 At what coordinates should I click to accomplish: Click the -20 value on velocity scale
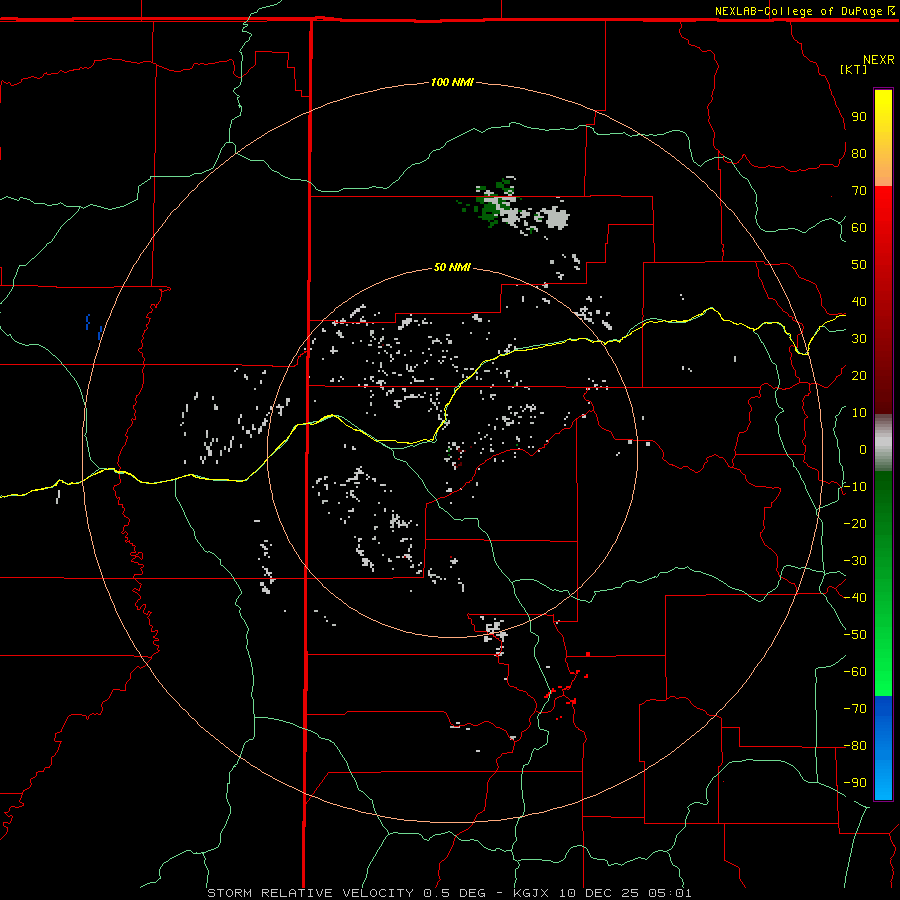click(855, 523)
